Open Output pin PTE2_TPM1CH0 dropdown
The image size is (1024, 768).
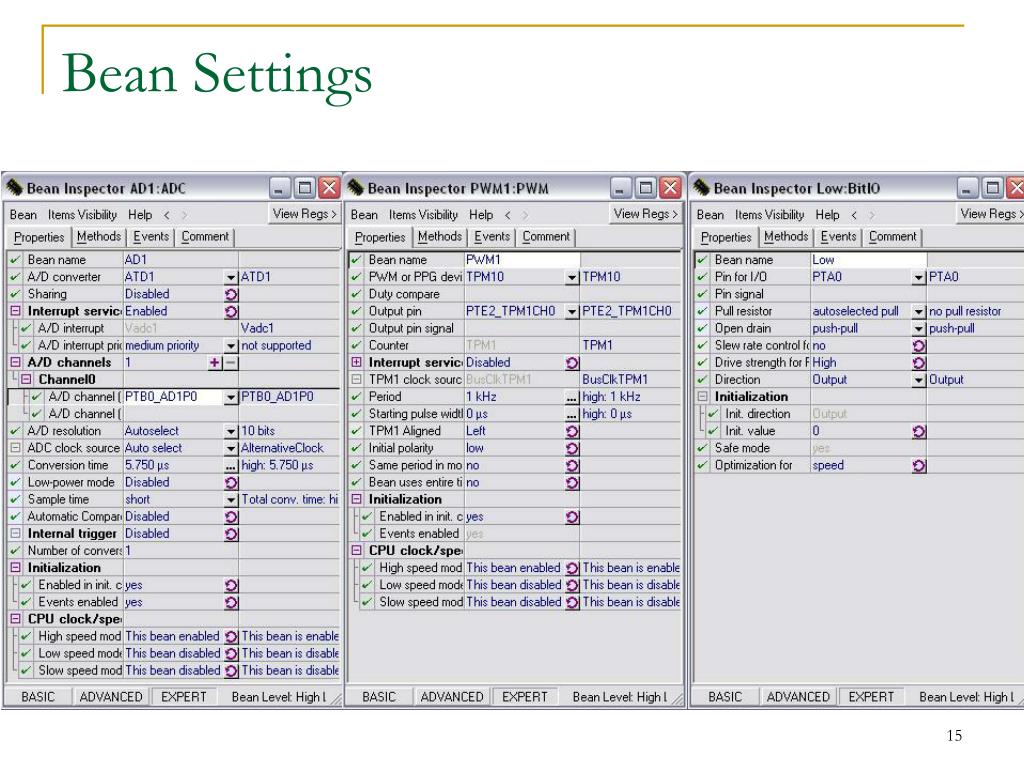coord(572,312)
